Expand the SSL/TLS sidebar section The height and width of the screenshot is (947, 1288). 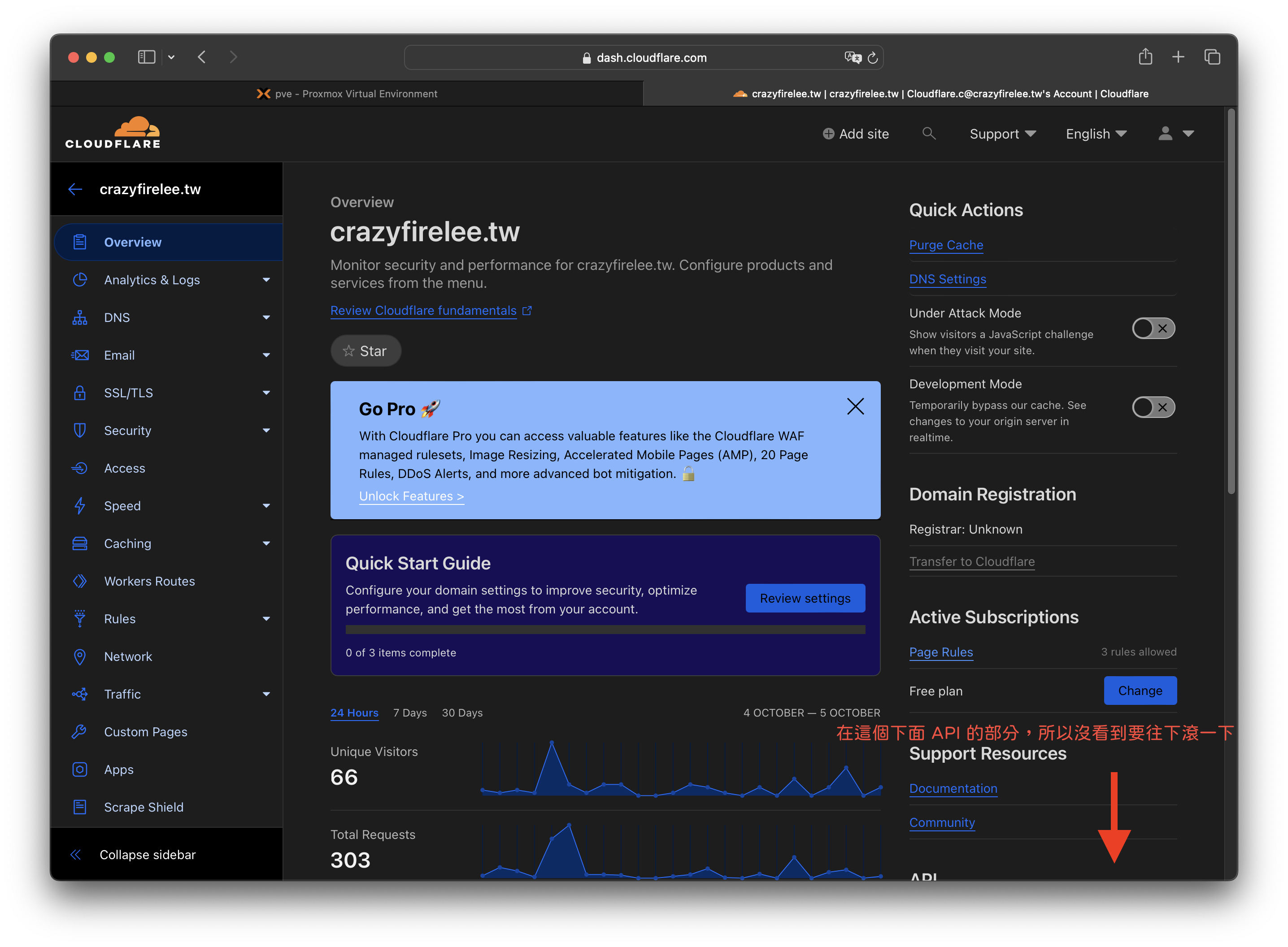click(x=128, y=393)
